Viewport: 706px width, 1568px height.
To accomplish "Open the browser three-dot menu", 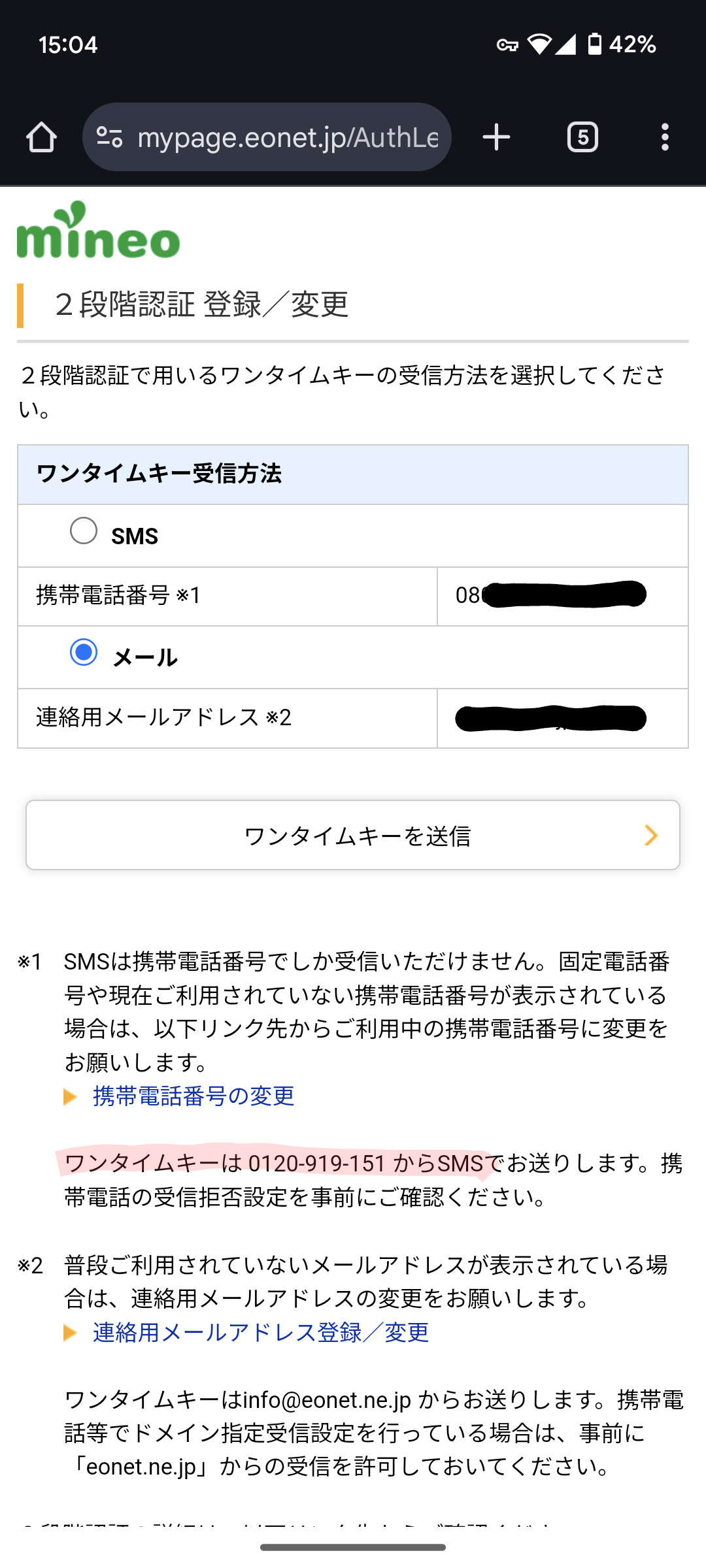I will click(665, 137).
